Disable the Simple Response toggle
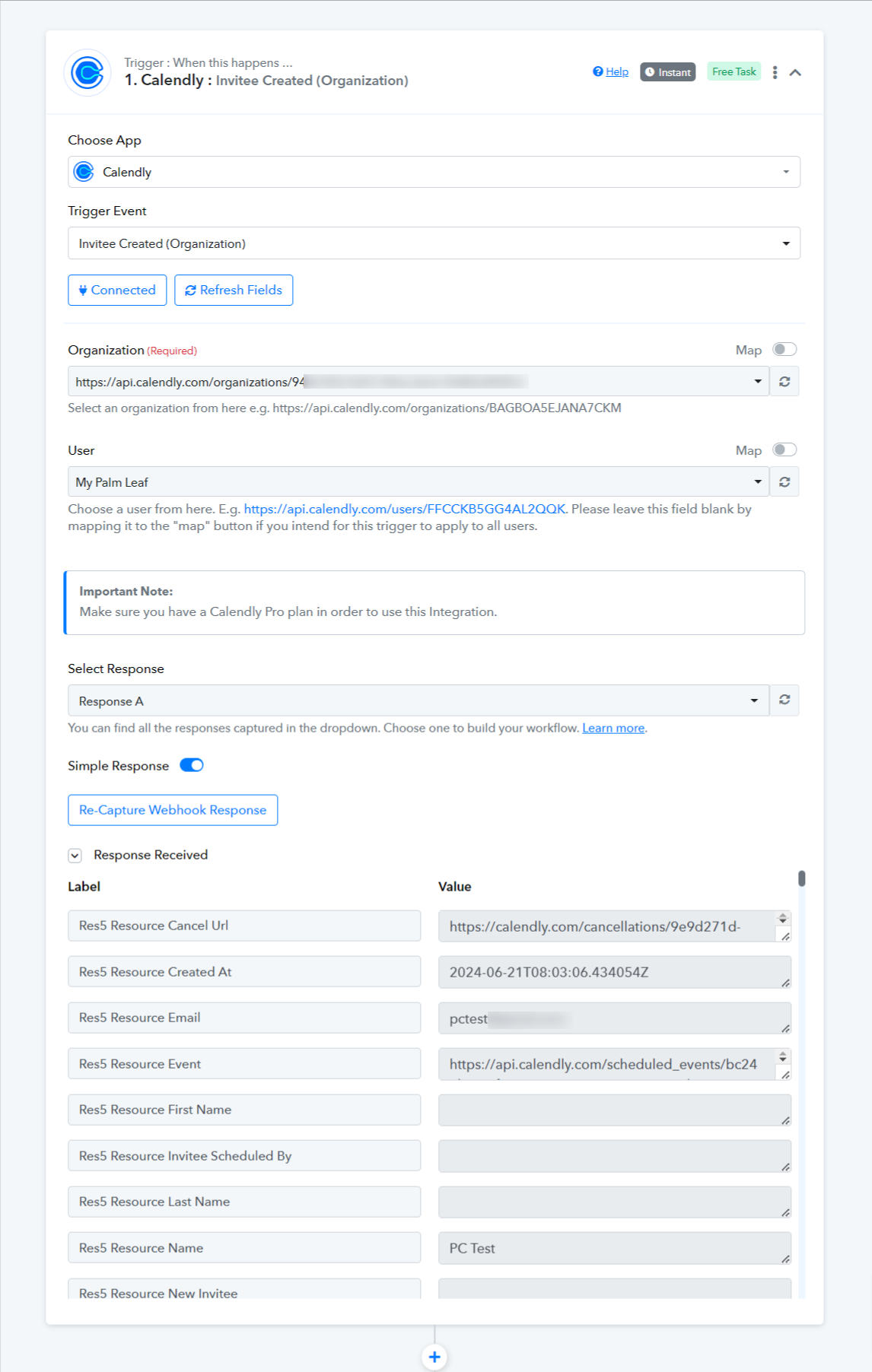Viewport: 872px width, 1372px height. tap(192, 765)
